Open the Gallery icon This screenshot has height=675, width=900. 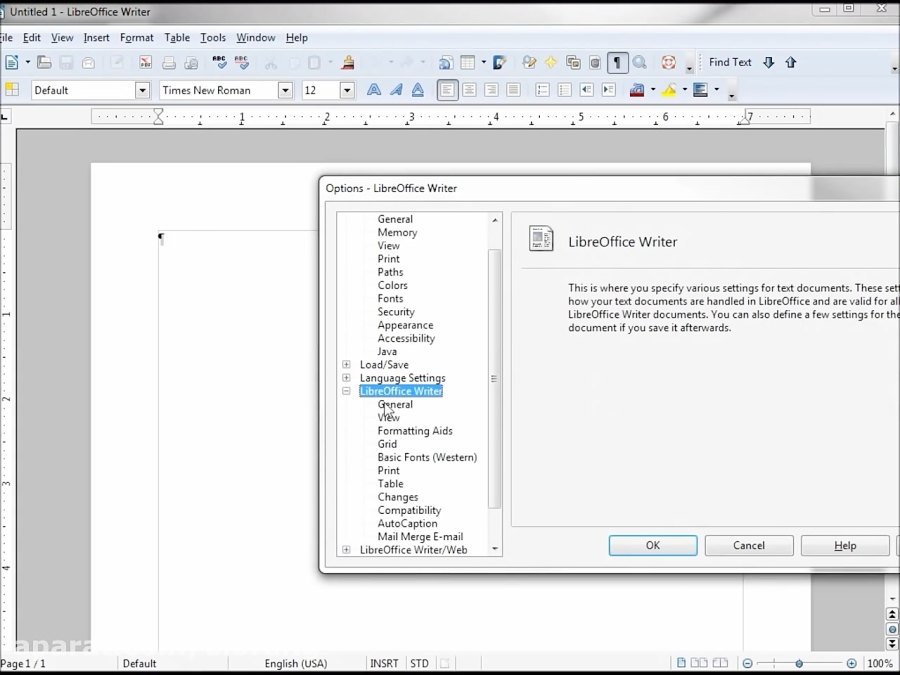(x=572, y=62)
